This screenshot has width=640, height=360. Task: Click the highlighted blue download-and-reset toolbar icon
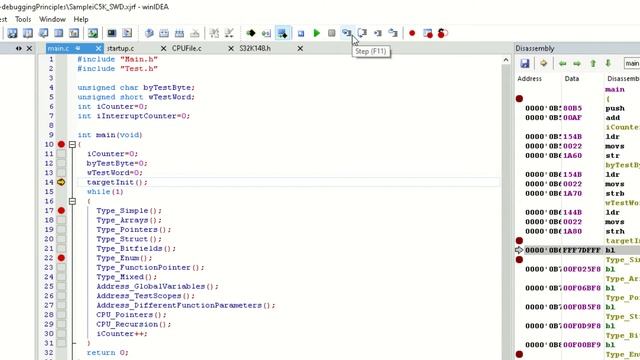[x=282, y=33]
